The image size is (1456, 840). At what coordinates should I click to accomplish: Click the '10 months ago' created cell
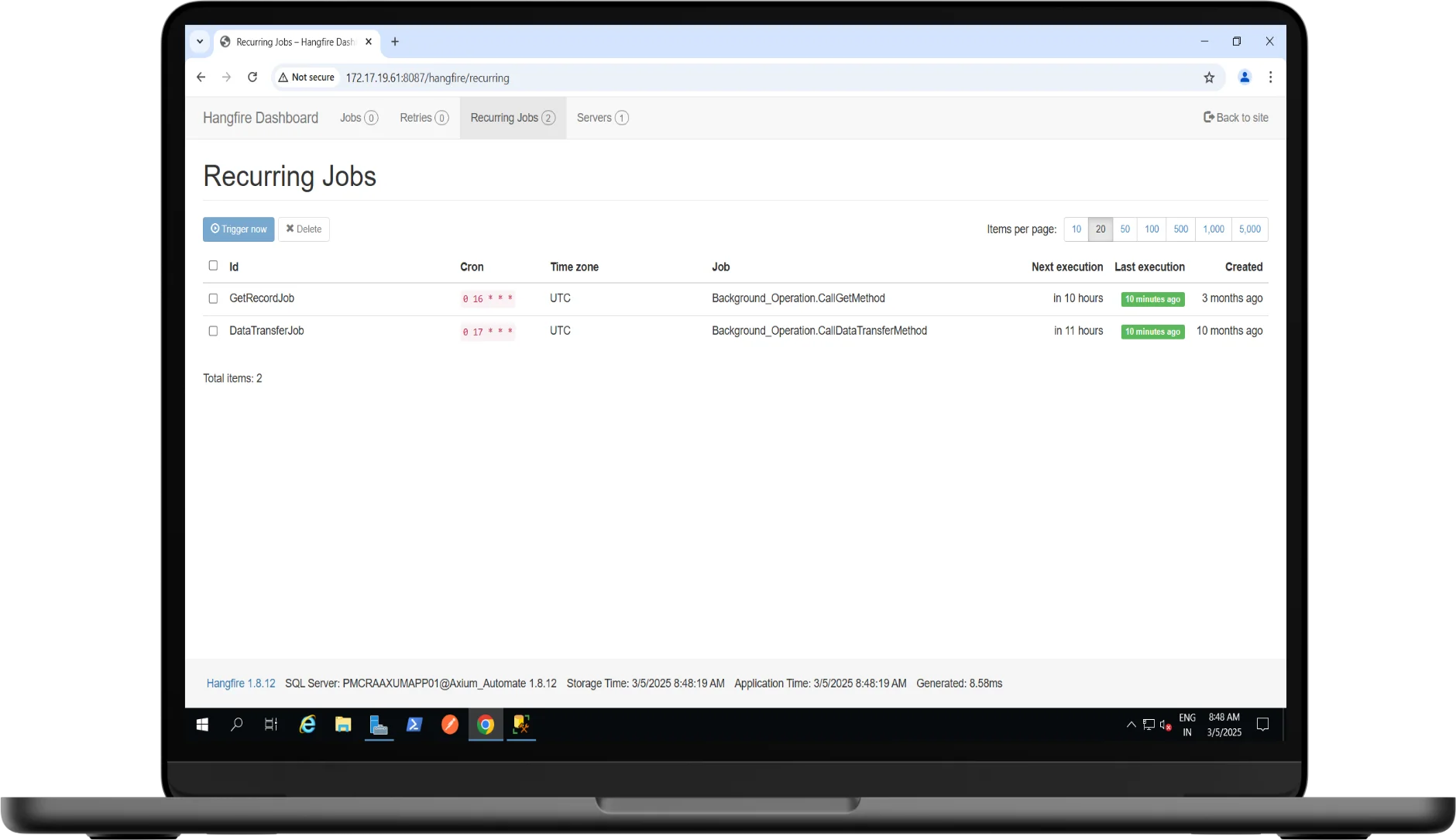(x=1230, y=331)
